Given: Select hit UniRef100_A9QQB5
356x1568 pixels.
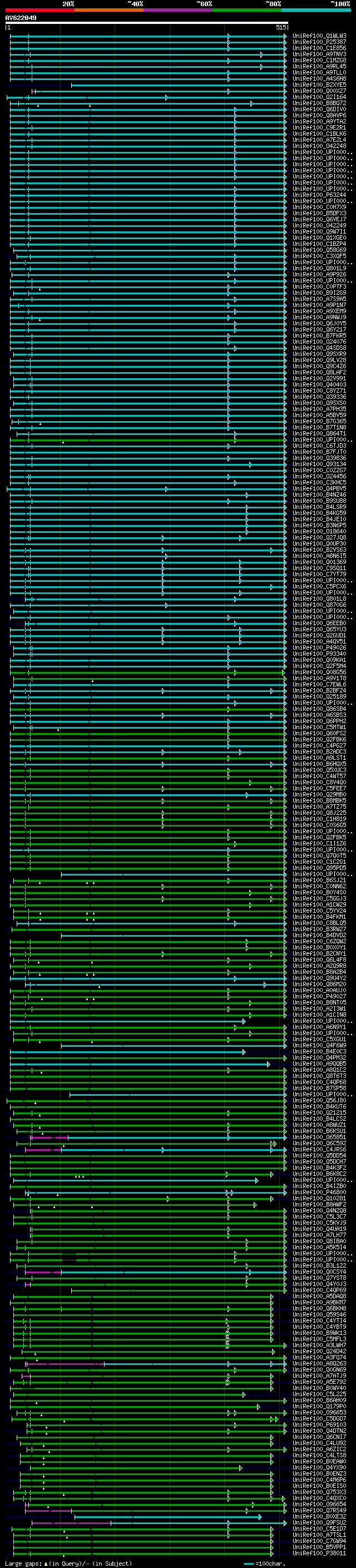Looking at the screenshot, I should pyautogui.click(x=319, y=1064).
